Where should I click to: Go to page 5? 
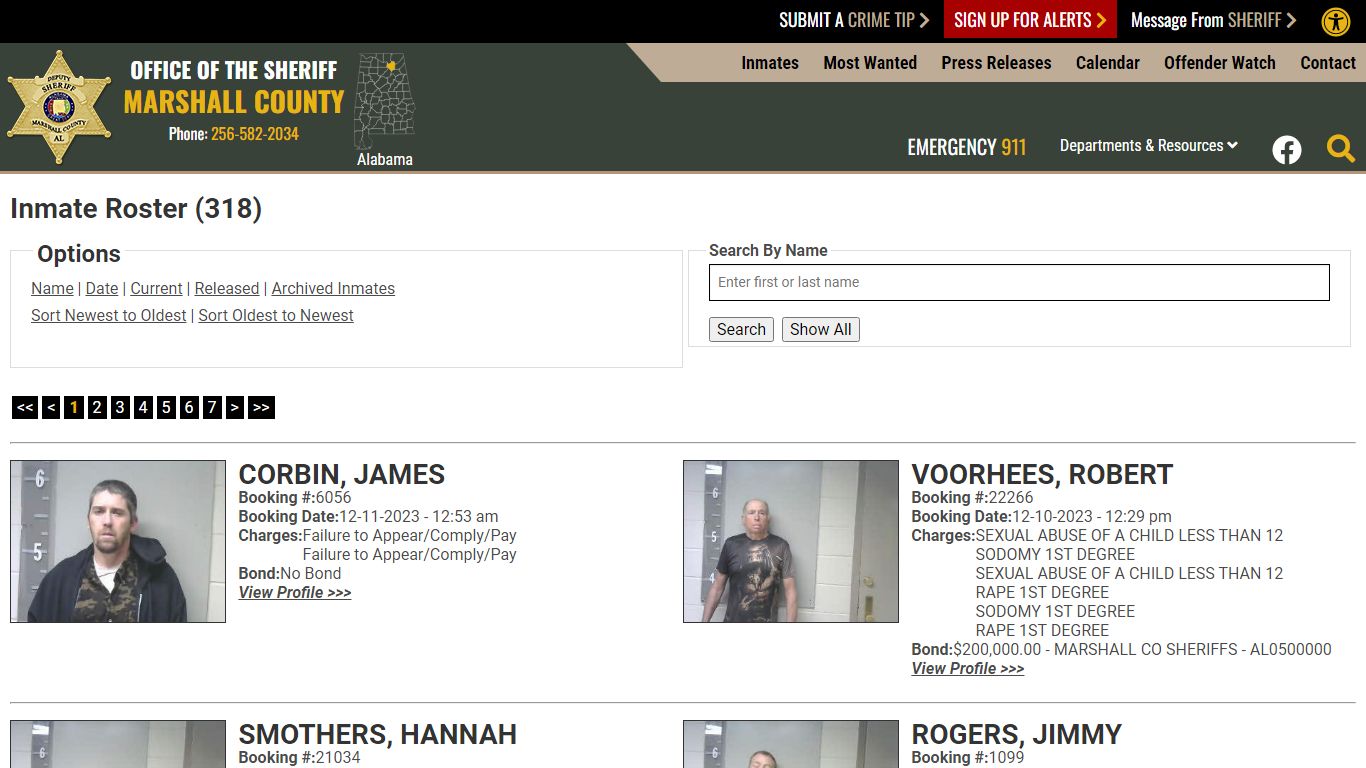pyautogui.click(x=166, y=407)
